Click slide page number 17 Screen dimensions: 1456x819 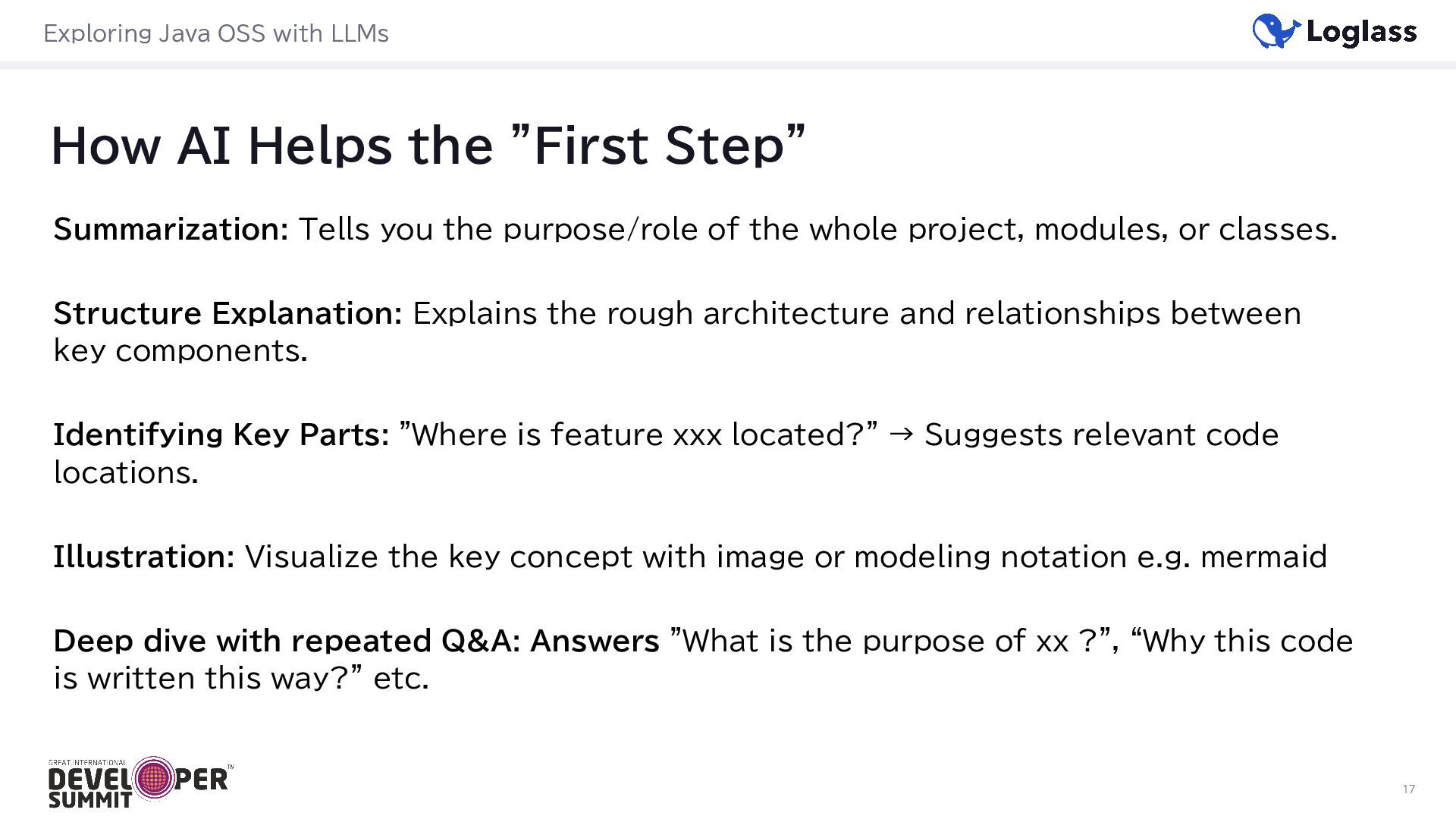point(1408,789)
